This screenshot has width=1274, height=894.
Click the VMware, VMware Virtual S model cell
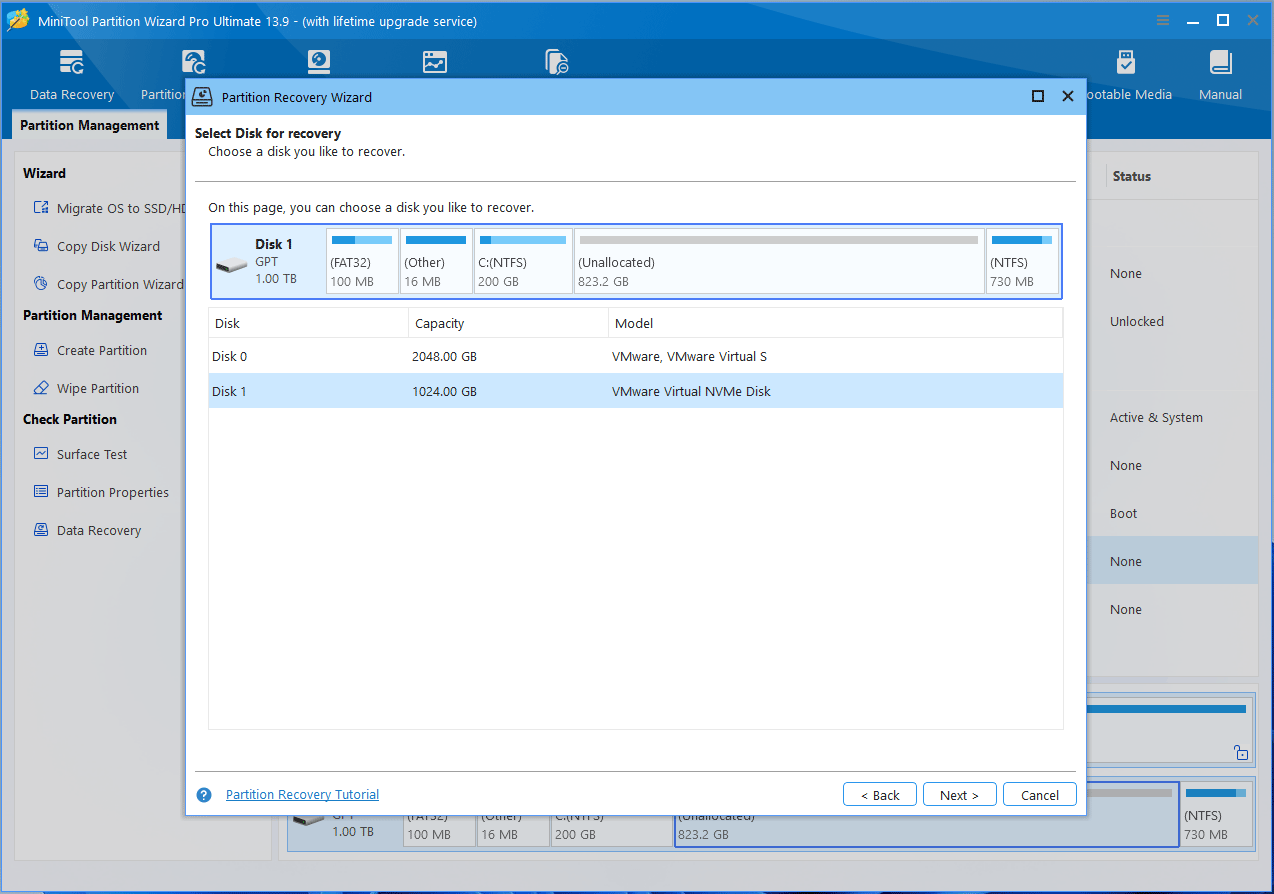(689, 356)
